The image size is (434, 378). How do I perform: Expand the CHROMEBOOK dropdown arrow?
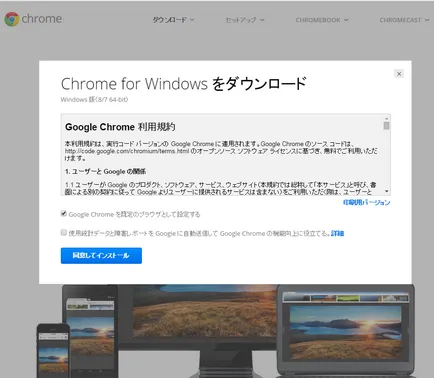click(x=346, y=20)
